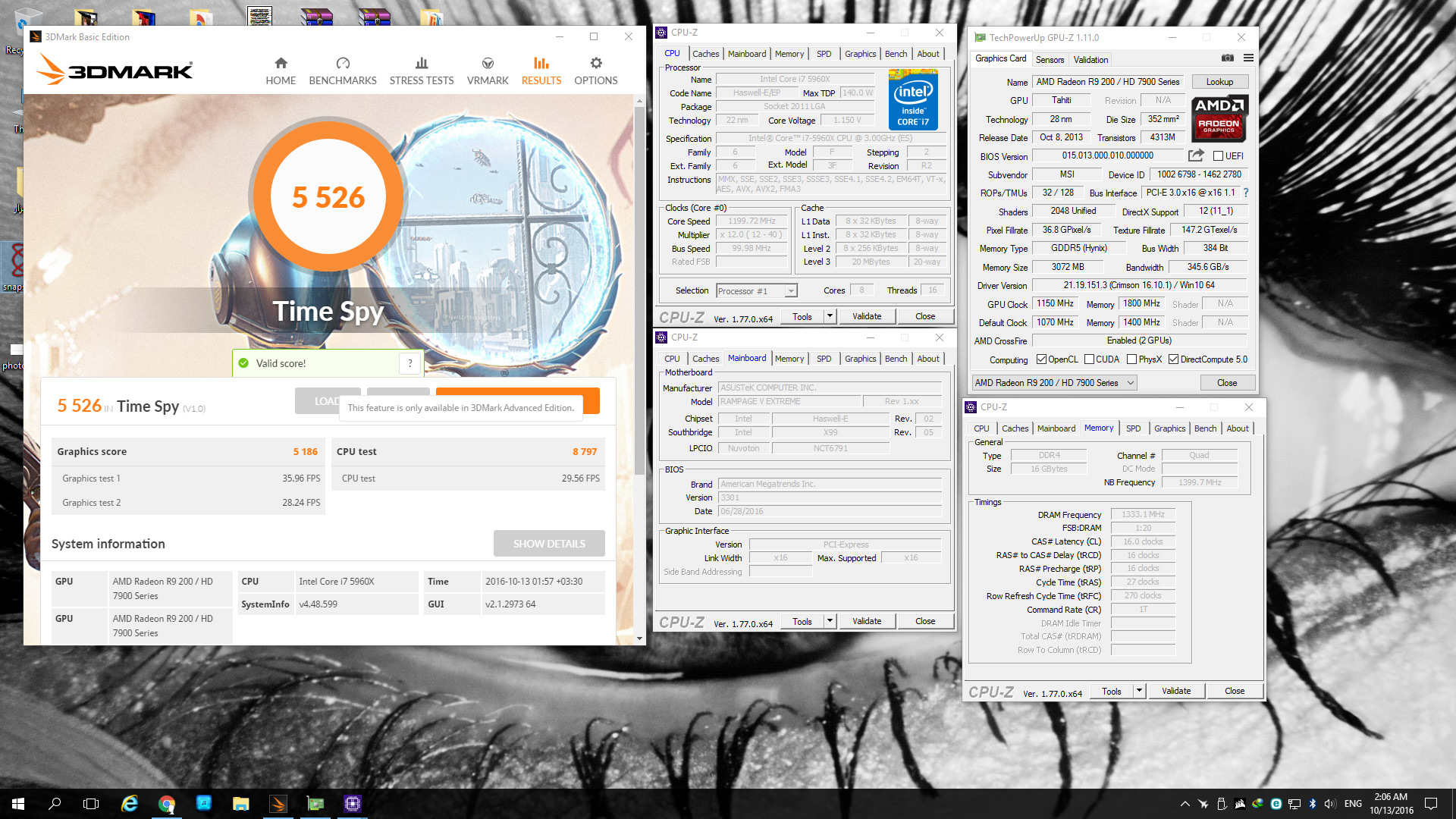Screen dimensions: 1456x819
Task: Open the Action Center notifications
Action: click(1431, 804)
